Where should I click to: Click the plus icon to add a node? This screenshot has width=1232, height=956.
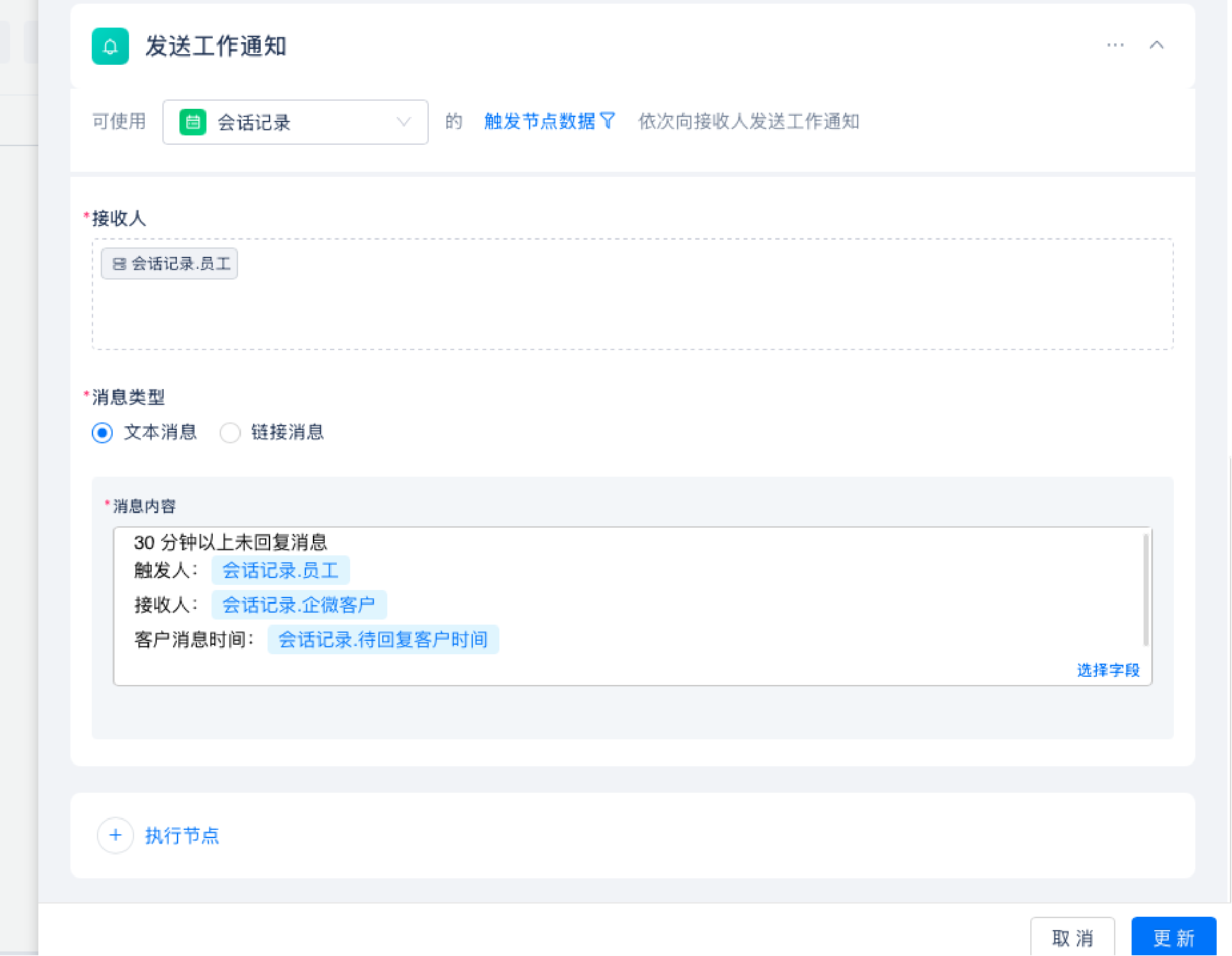tap(116, 835)
